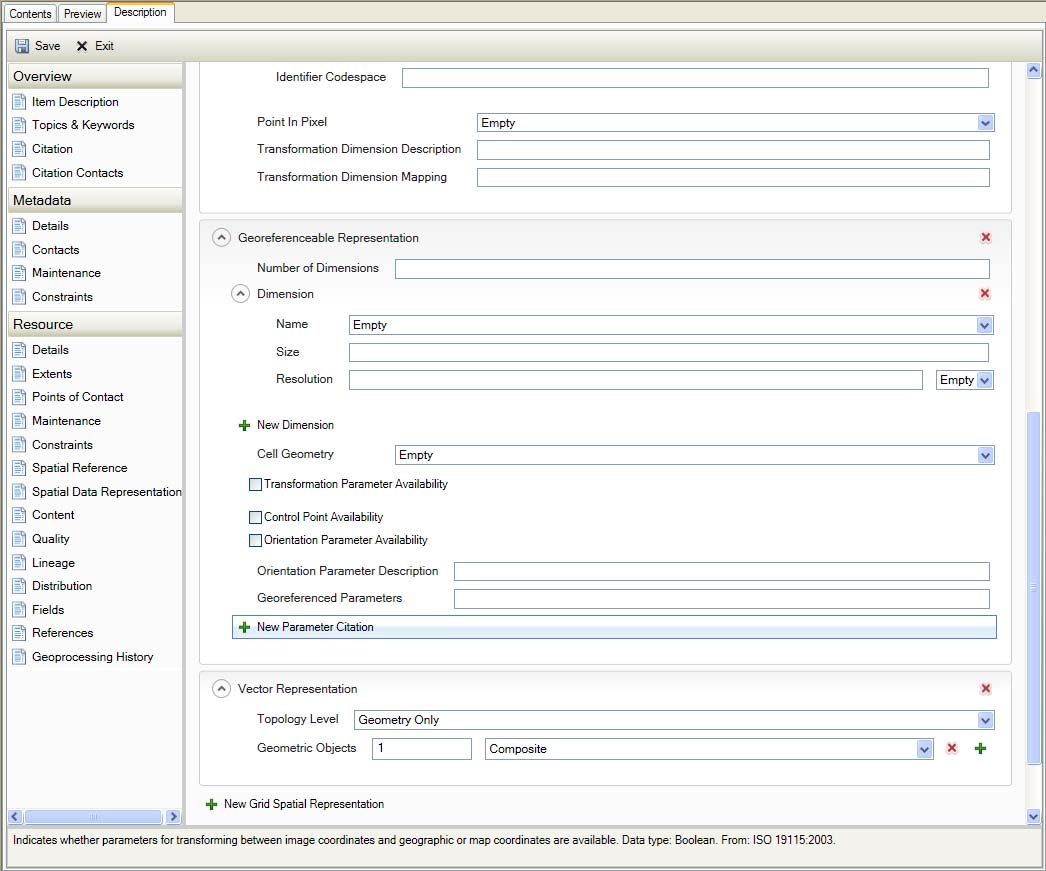
Task: Add a new geometric objects entry
Action: pyautogui.click(x=980, y=748)
